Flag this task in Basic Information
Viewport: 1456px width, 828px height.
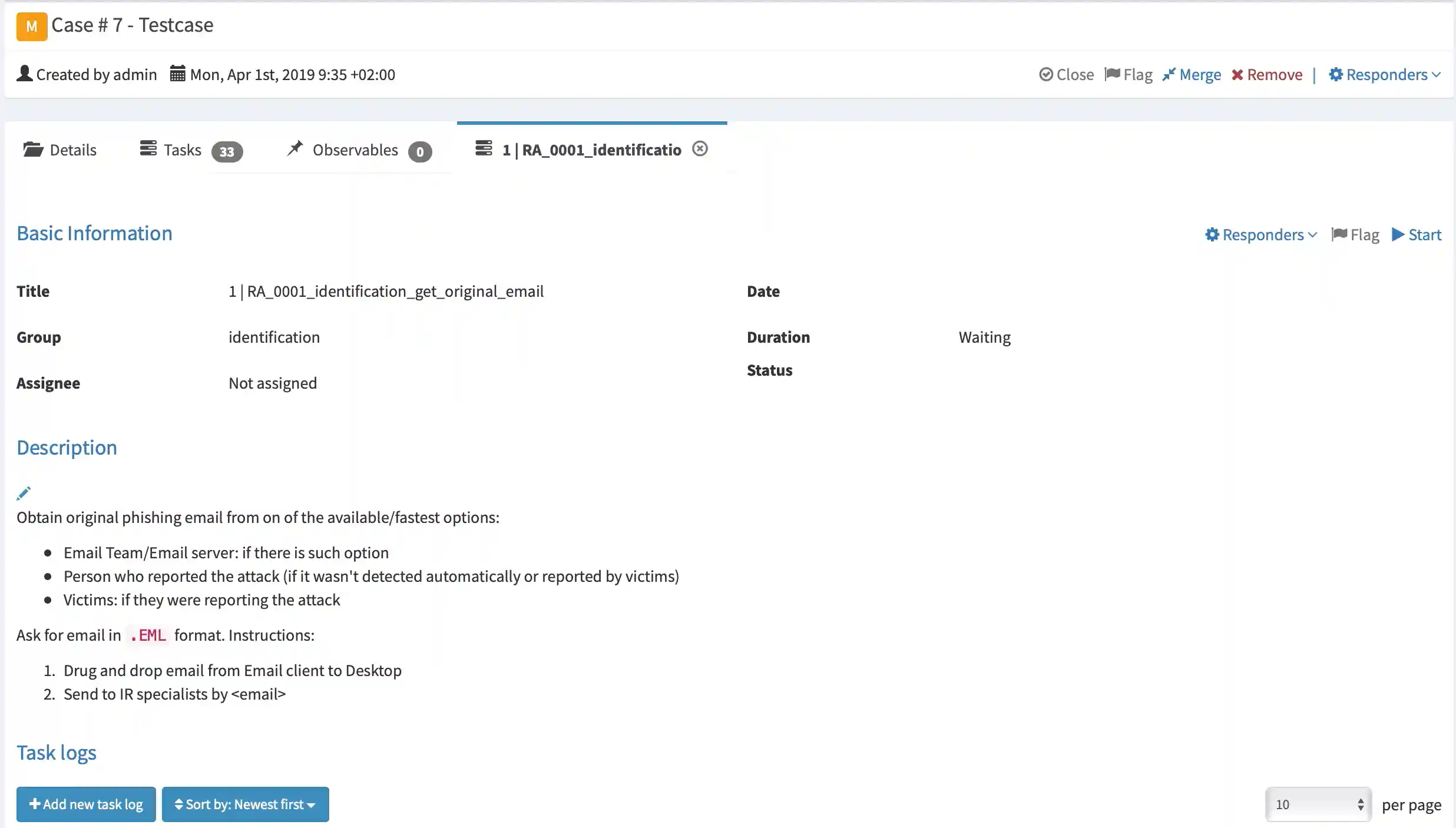(x=1355, y=235)
